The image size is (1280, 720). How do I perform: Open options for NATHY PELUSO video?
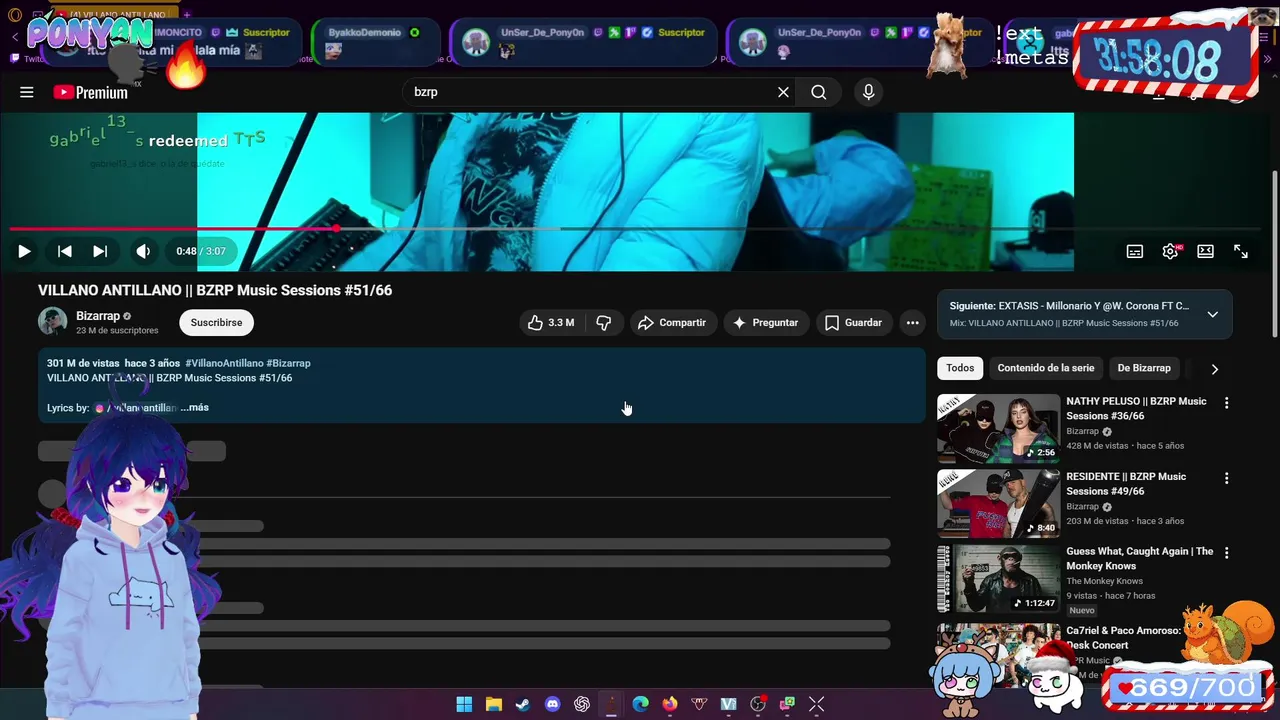tap(1226, 403)
